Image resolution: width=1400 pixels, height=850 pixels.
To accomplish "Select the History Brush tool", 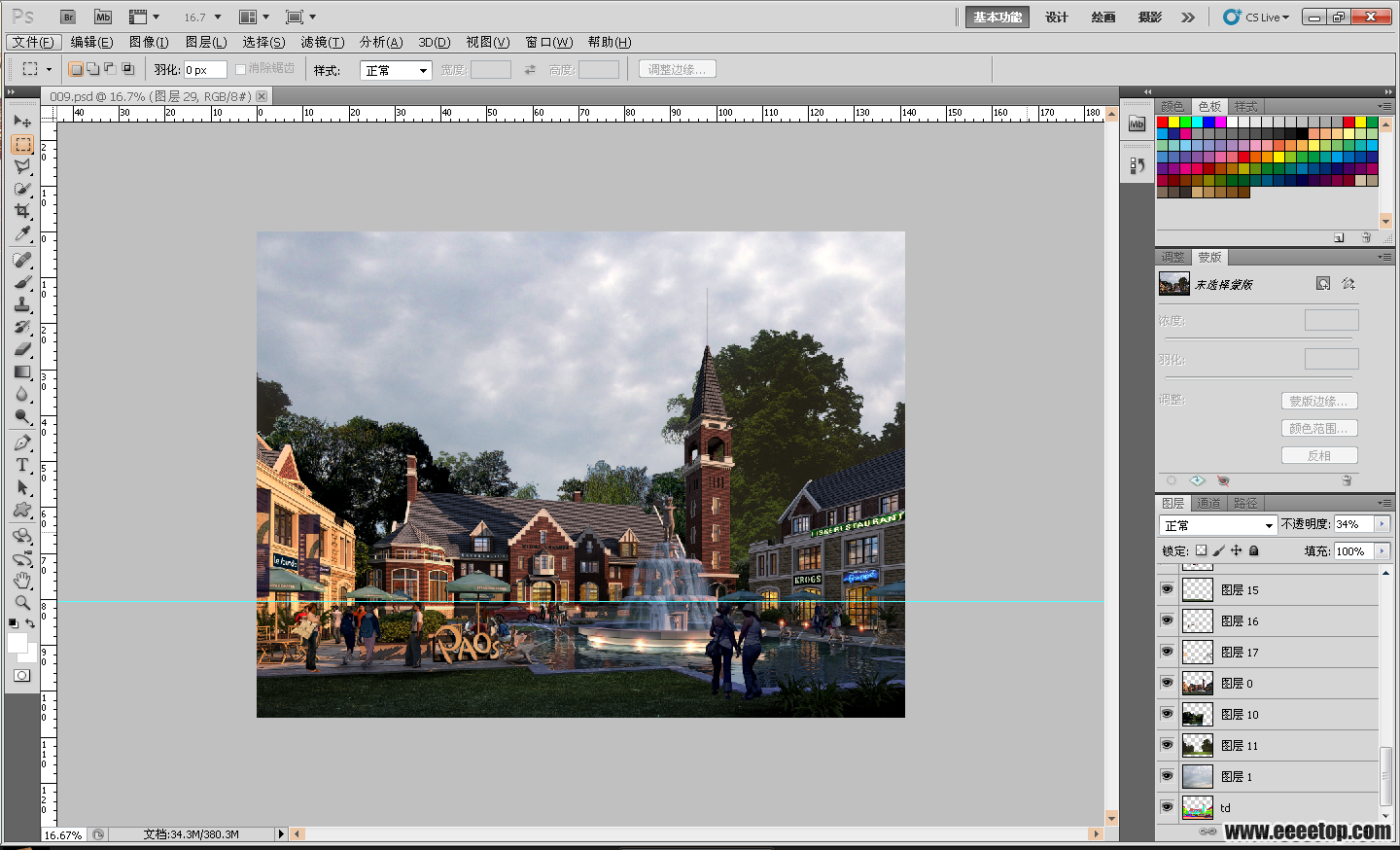I will [22, 327].
